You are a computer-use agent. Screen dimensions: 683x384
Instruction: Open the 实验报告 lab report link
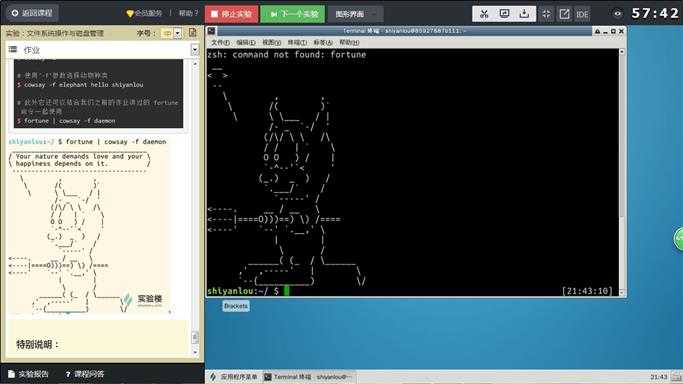pyautogui.click(x=28, y=374)
